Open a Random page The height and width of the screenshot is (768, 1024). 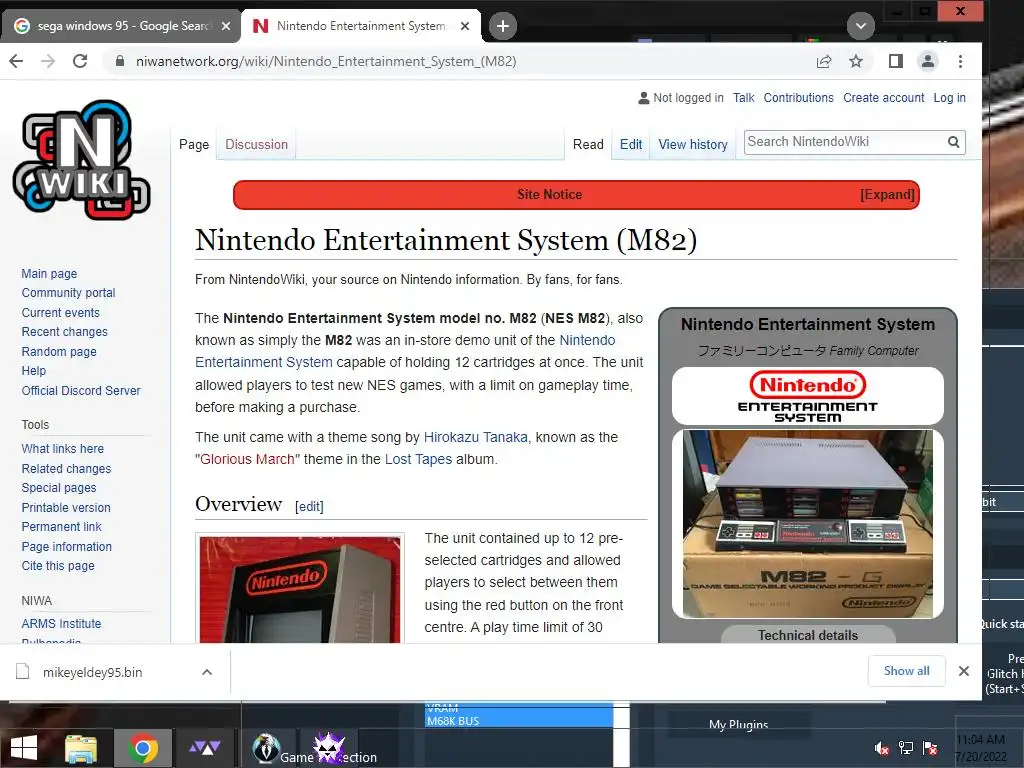coord(59,351)
